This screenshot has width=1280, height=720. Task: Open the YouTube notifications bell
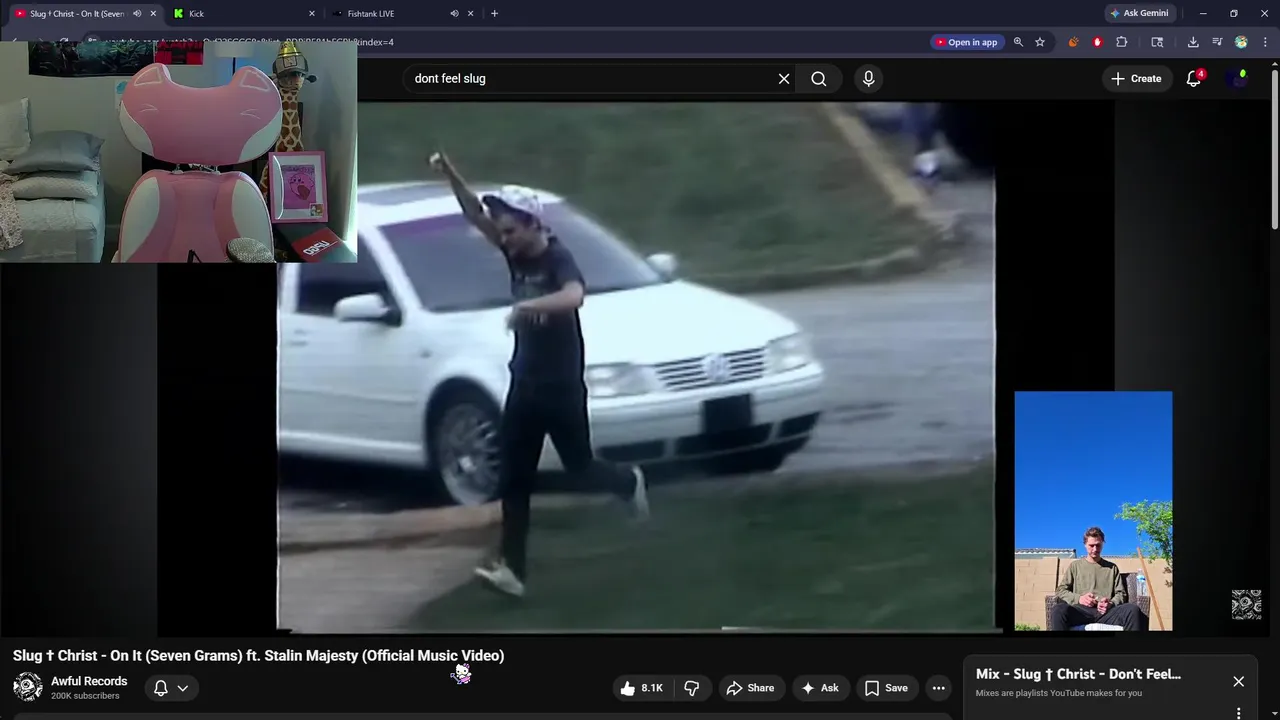[x=1194, y=78]
